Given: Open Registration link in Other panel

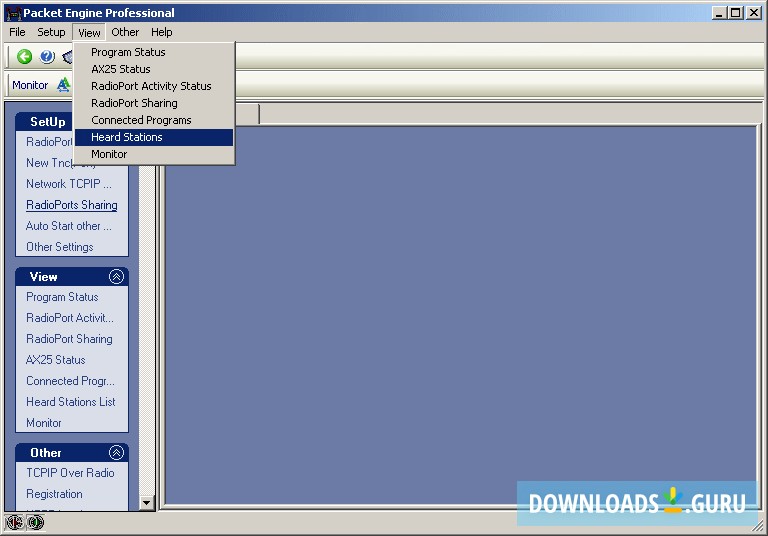Looking at the screenshot, I should point(54,494).
